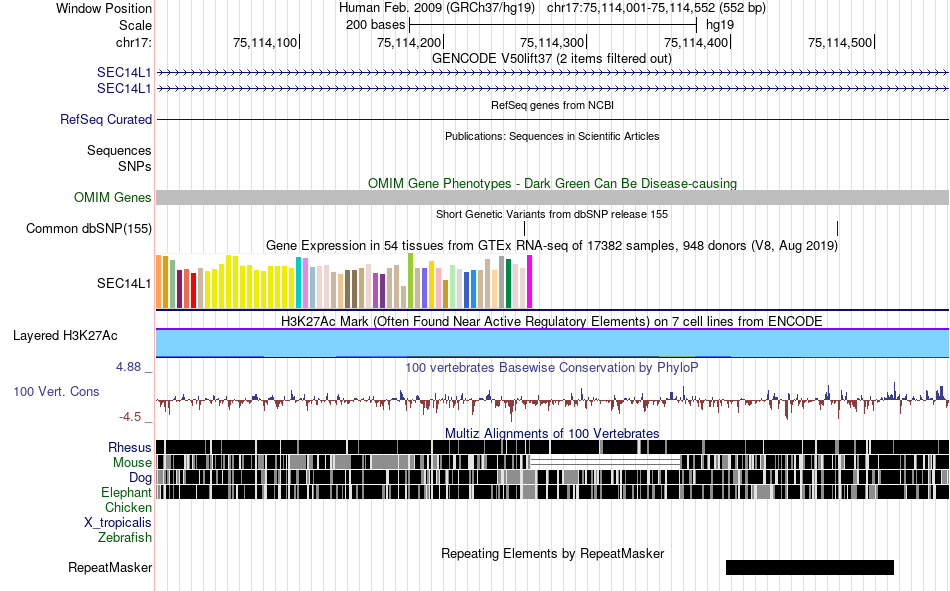
Task: Click the 100 vertebrates PhyloP conservation title
Action: pos(552,367)
